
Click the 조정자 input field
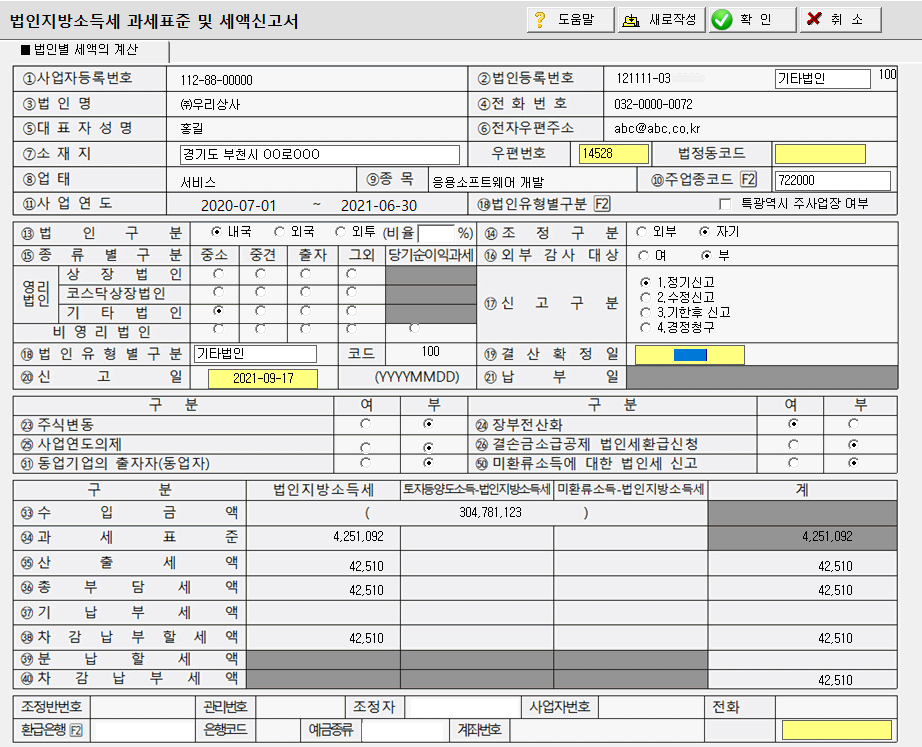tap(463, 707)
